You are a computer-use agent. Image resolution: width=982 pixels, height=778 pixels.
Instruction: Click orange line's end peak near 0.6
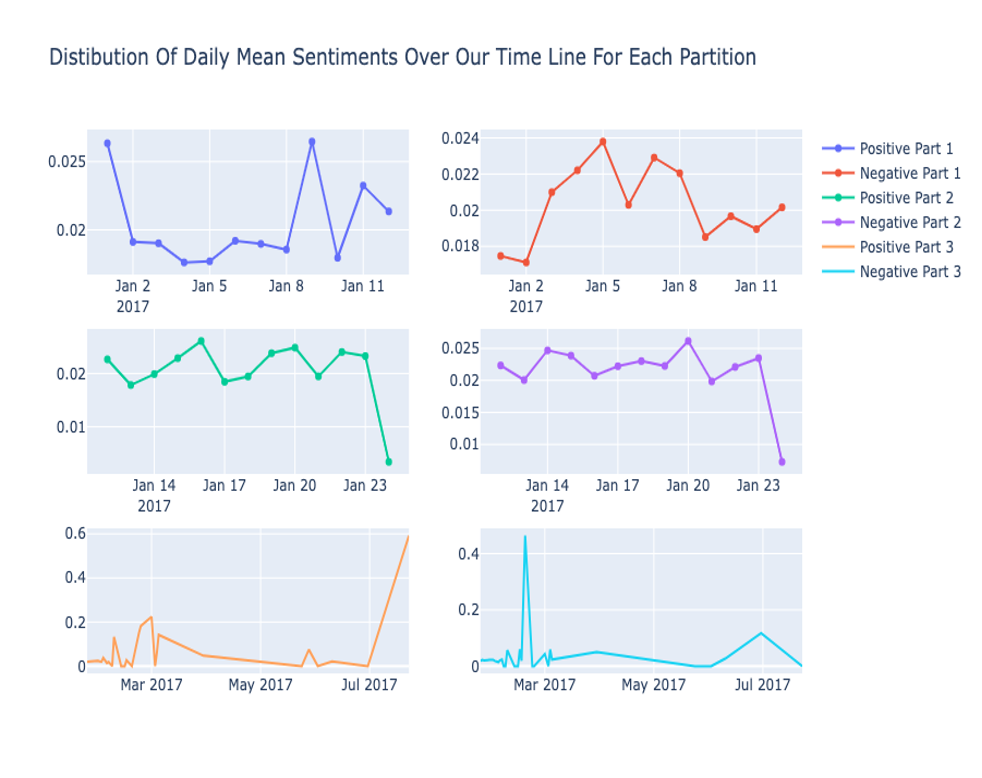click(x=408, y=537)
